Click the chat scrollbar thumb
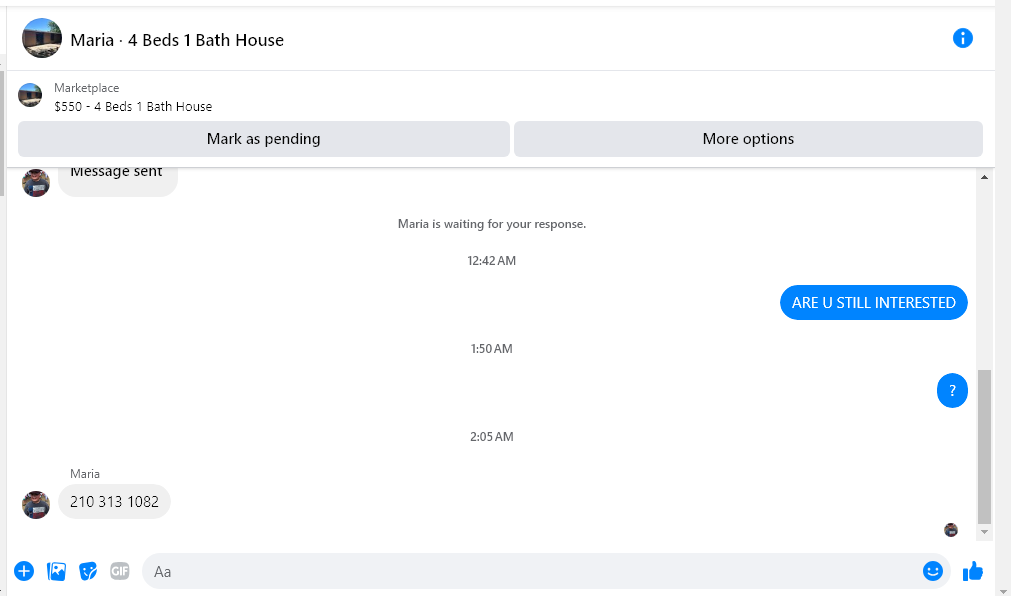 click(x=984, y=446)
